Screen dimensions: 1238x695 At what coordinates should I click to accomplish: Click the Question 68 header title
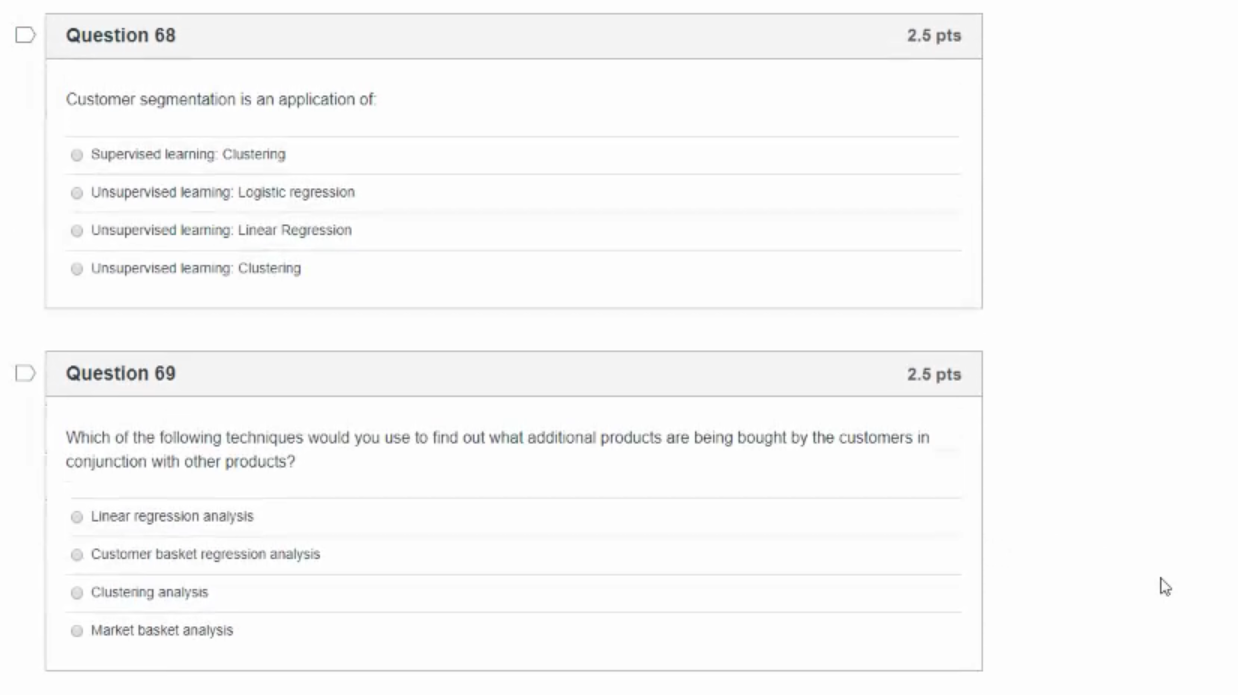[x=120, y=36]
